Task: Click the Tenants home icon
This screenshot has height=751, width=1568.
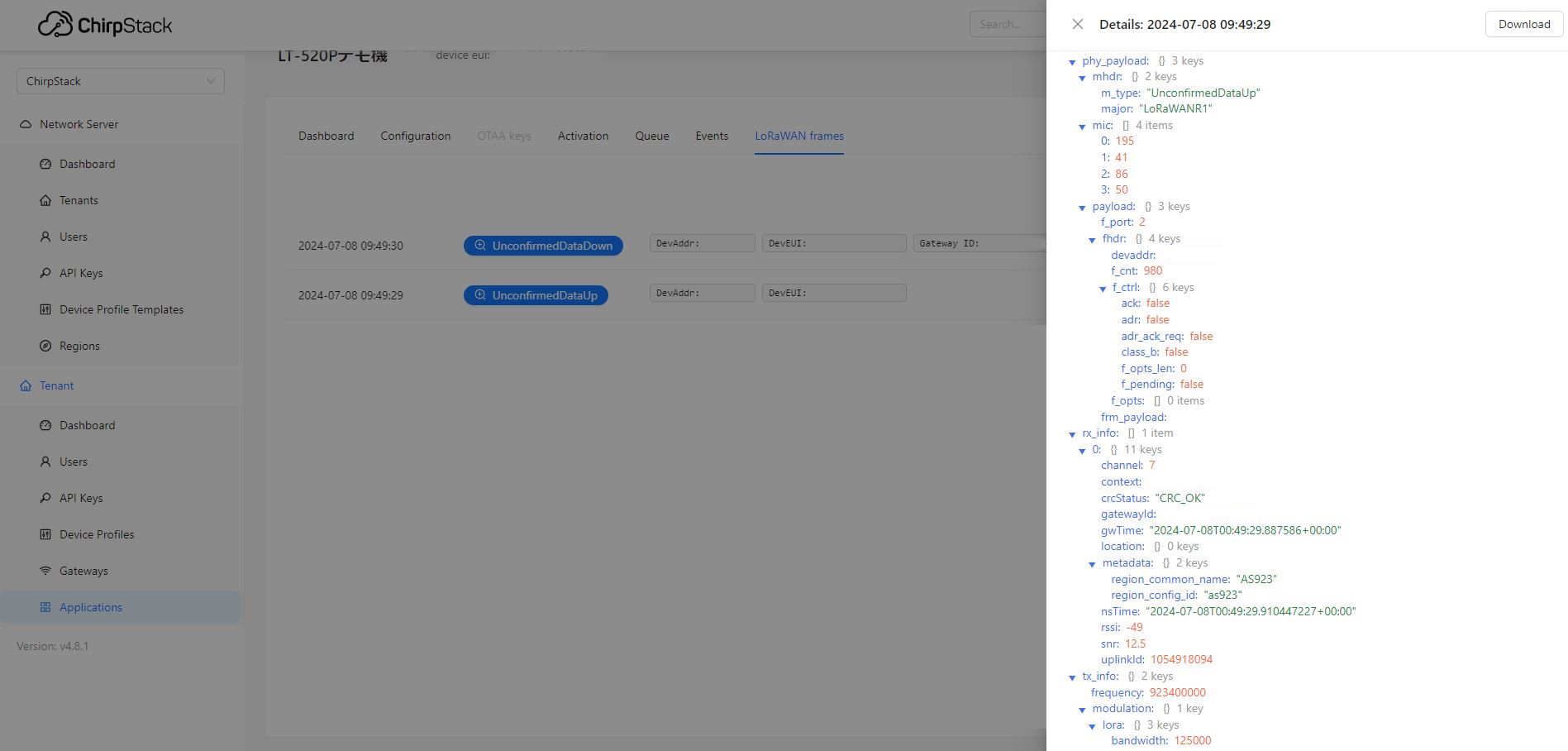Action: coord(45,200)
